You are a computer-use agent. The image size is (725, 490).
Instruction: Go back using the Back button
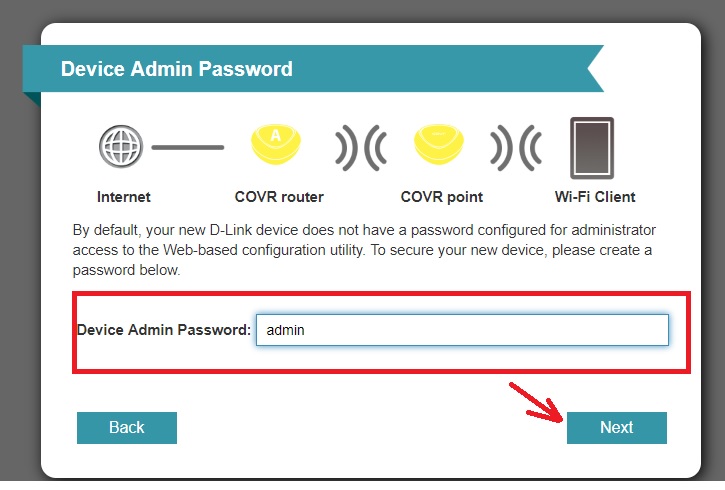(x=127, y=427)
